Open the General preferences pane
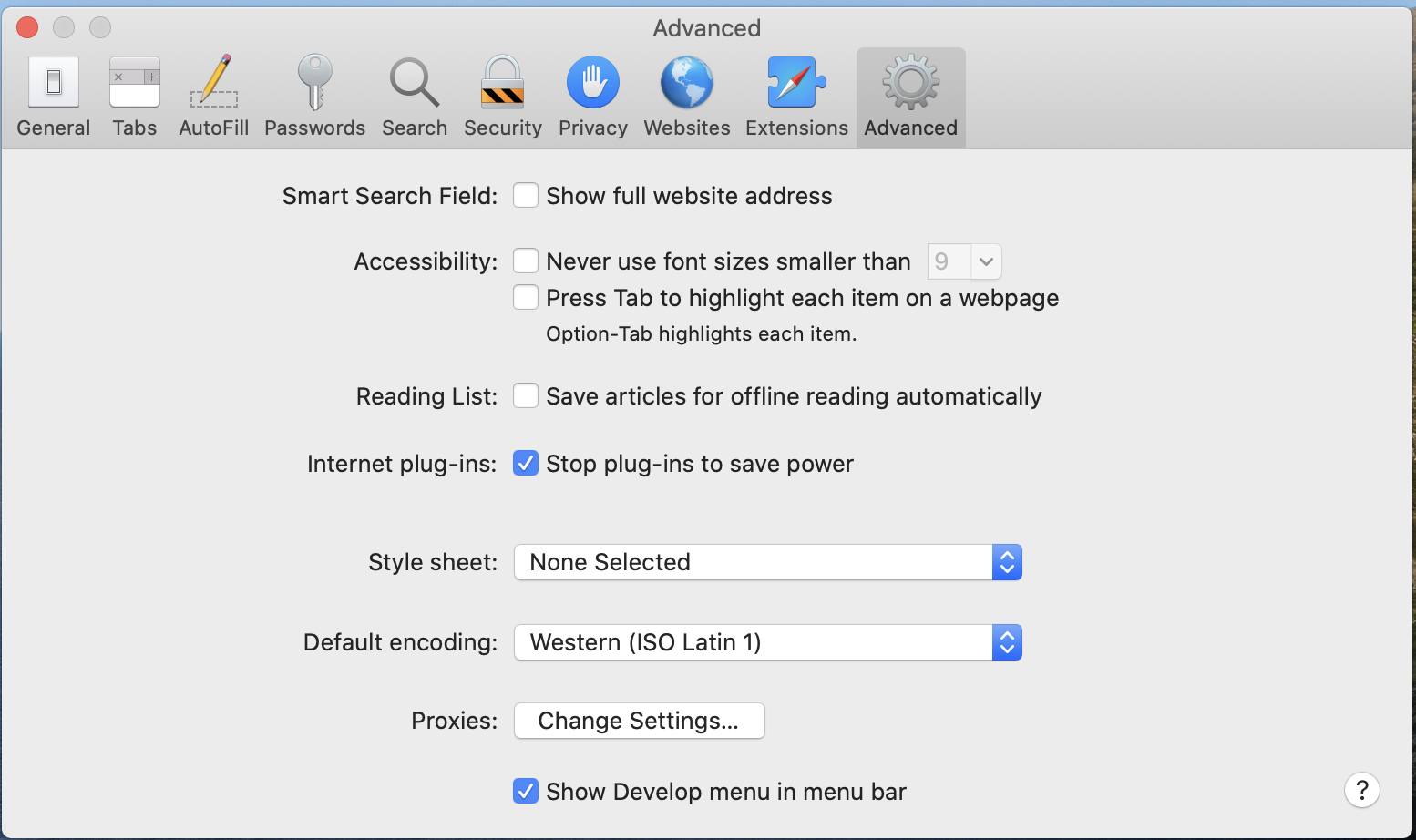Screen dimensions: 1416x840 coord(54,97)
